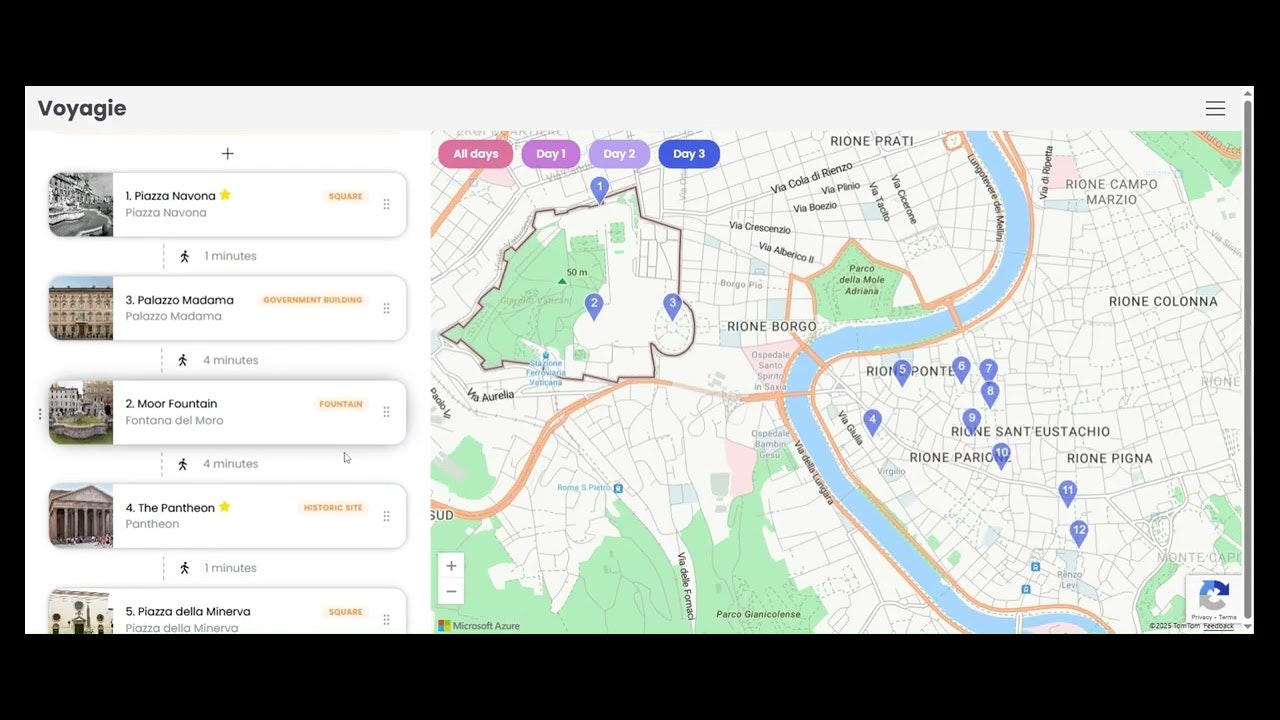The image size is (1280, 720).
Task: Click the star next to The Pantheon
Action: click(224, 507)
